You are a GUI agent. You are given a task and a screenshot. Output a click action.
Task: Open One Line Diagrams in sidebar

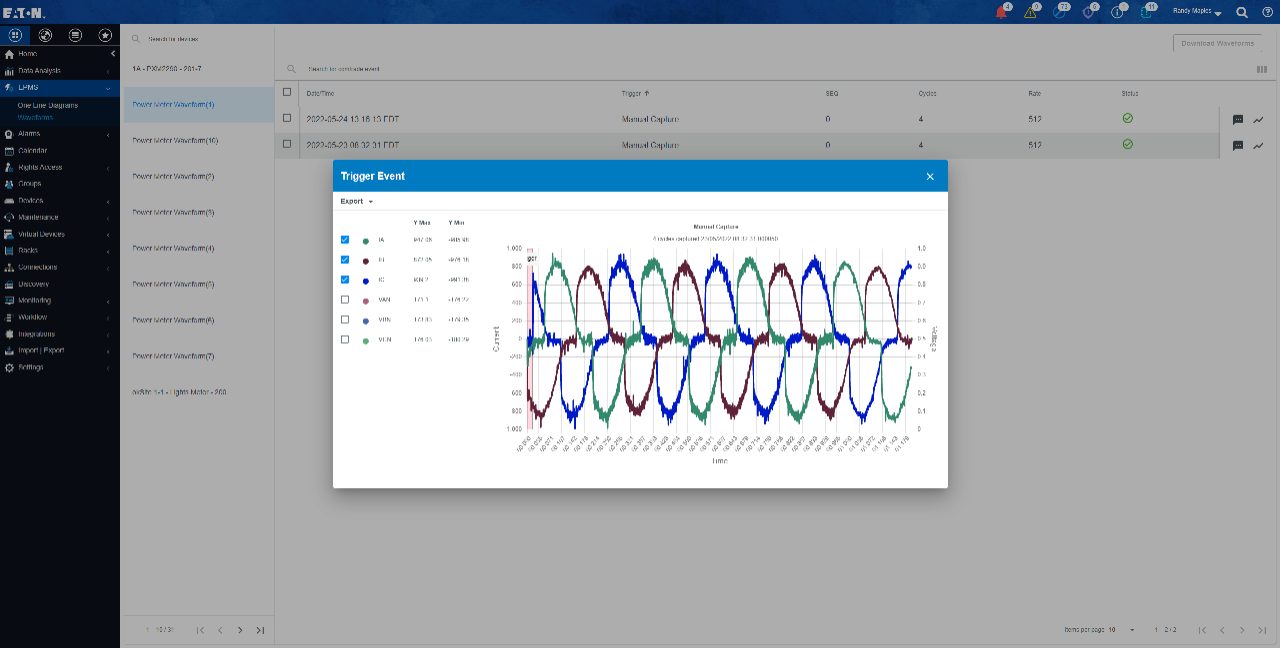point(46,104)
